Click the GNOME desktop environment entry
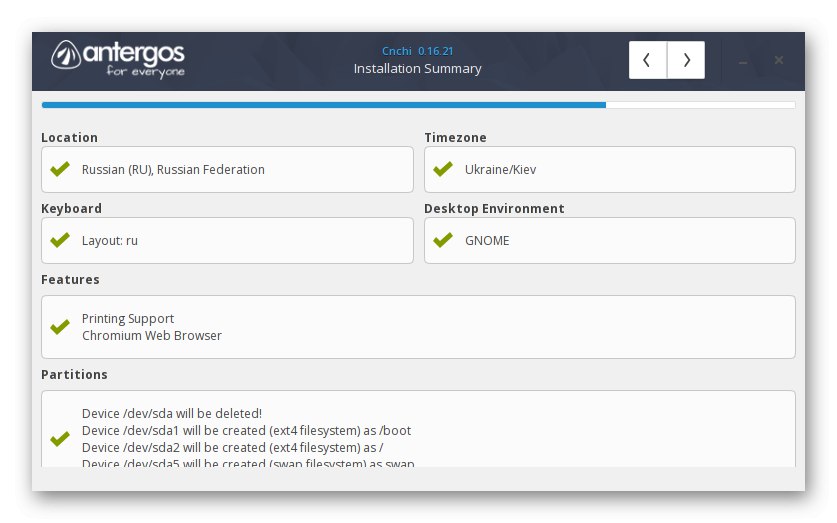This screenshot has height=523, width=837. [487, 241]
